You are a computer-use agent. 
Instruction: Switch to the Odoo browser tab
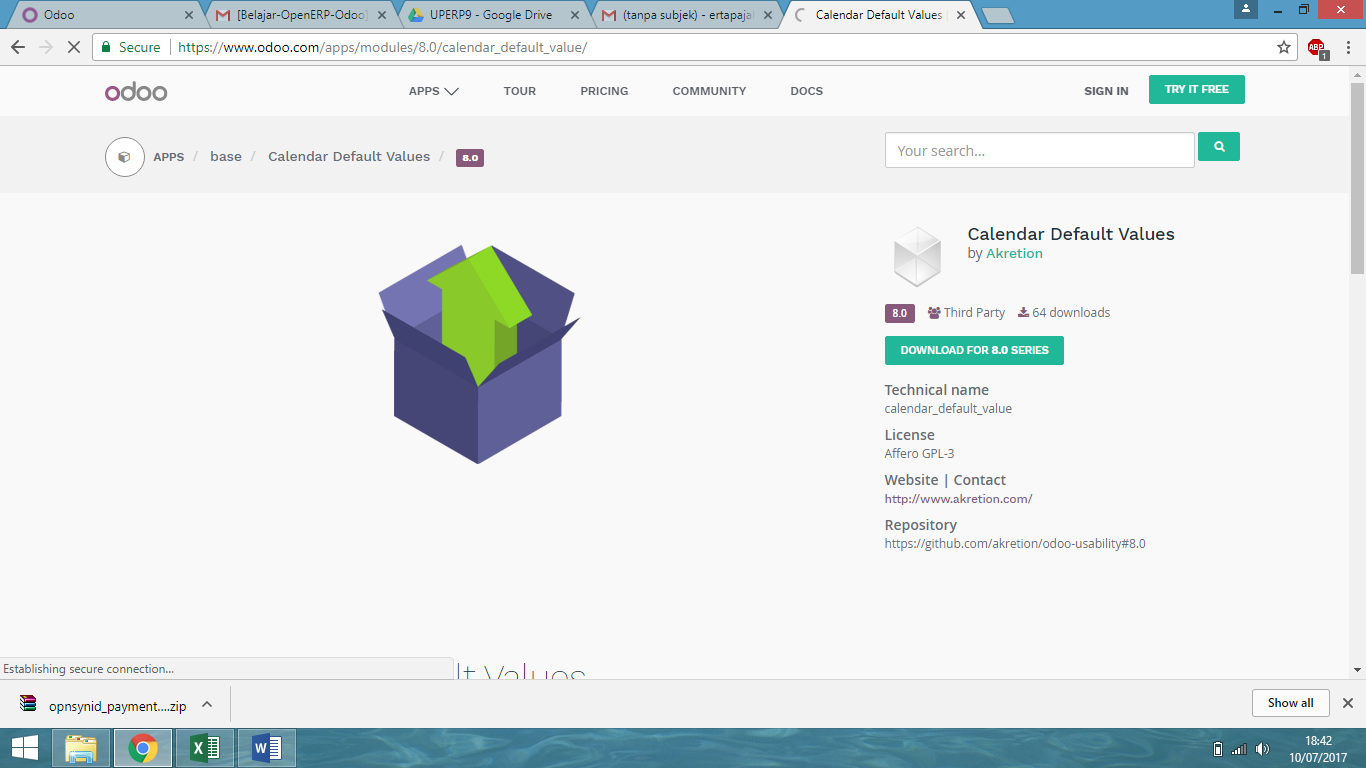pyautogui.click(x=103, y=15)
